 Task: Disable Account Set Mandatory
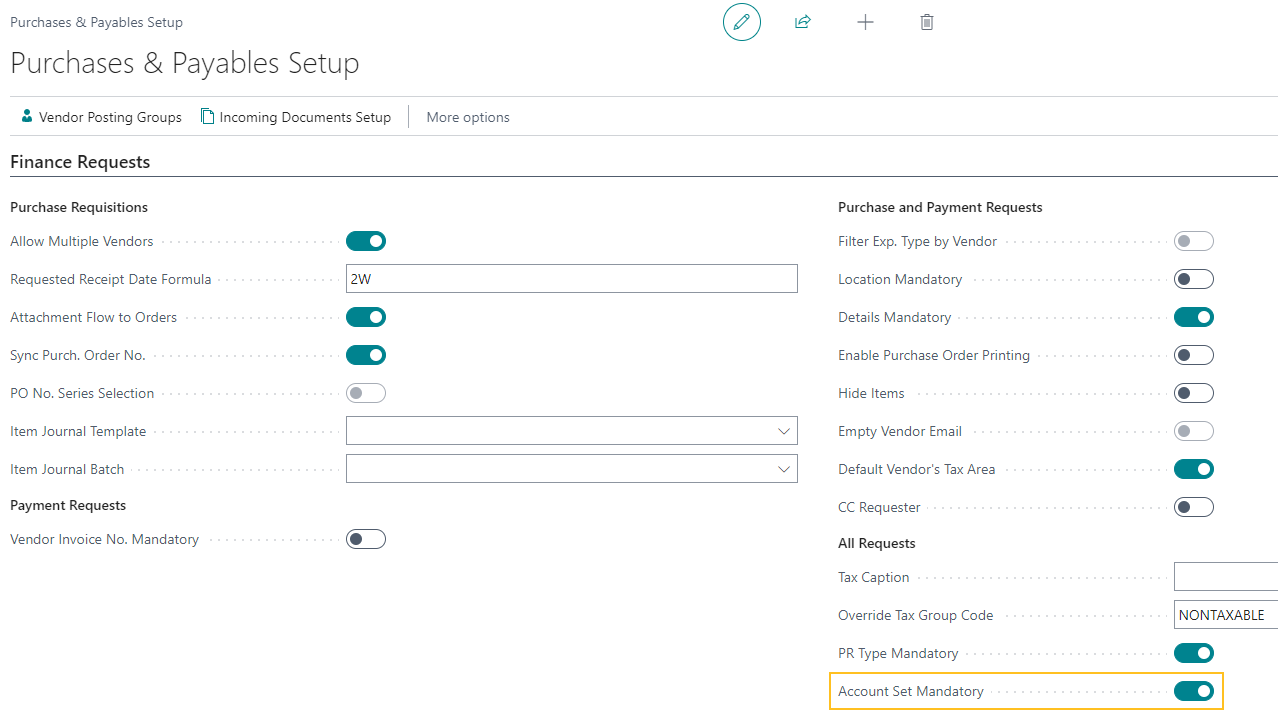coord(1193,690)
